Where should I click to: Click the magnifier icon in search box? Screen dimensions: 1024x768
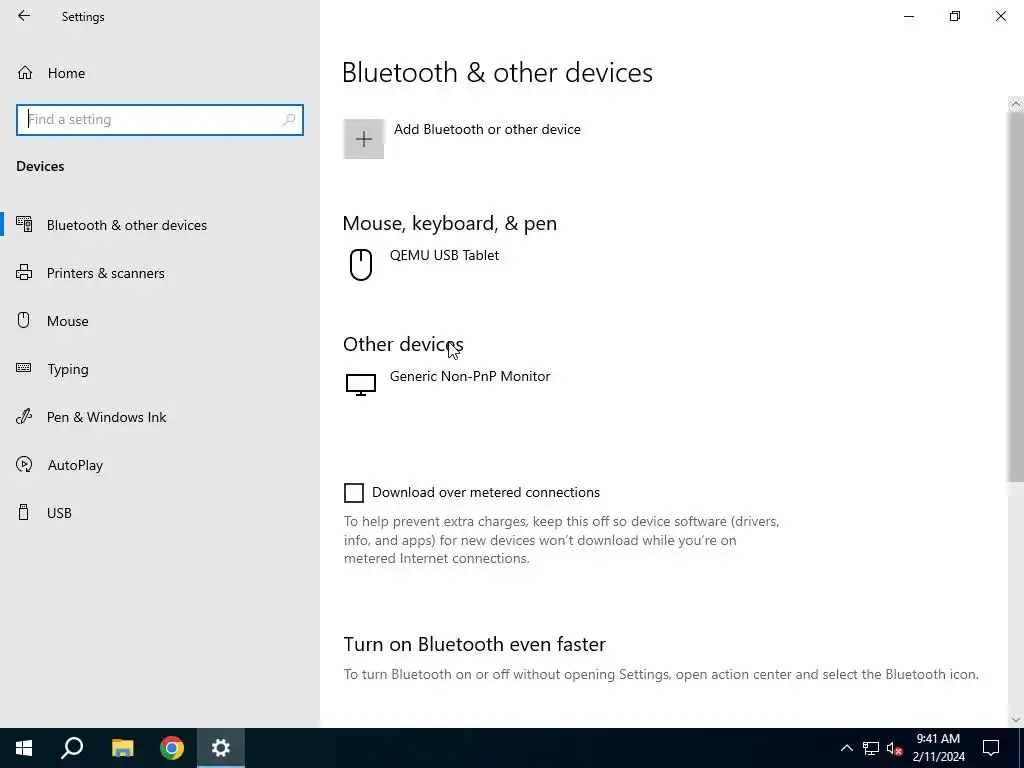tap(289, 120)
